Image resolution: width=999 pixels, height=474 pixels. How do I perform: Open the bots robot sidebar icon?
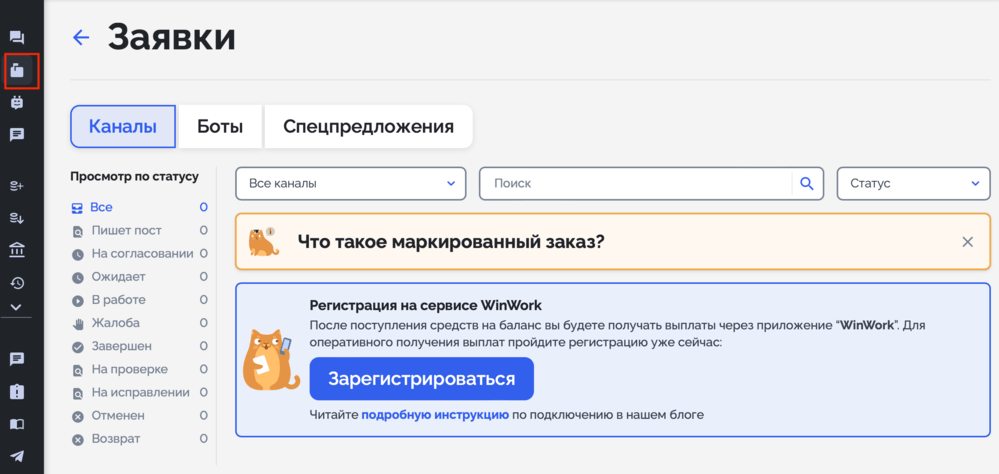coord(17,102)
